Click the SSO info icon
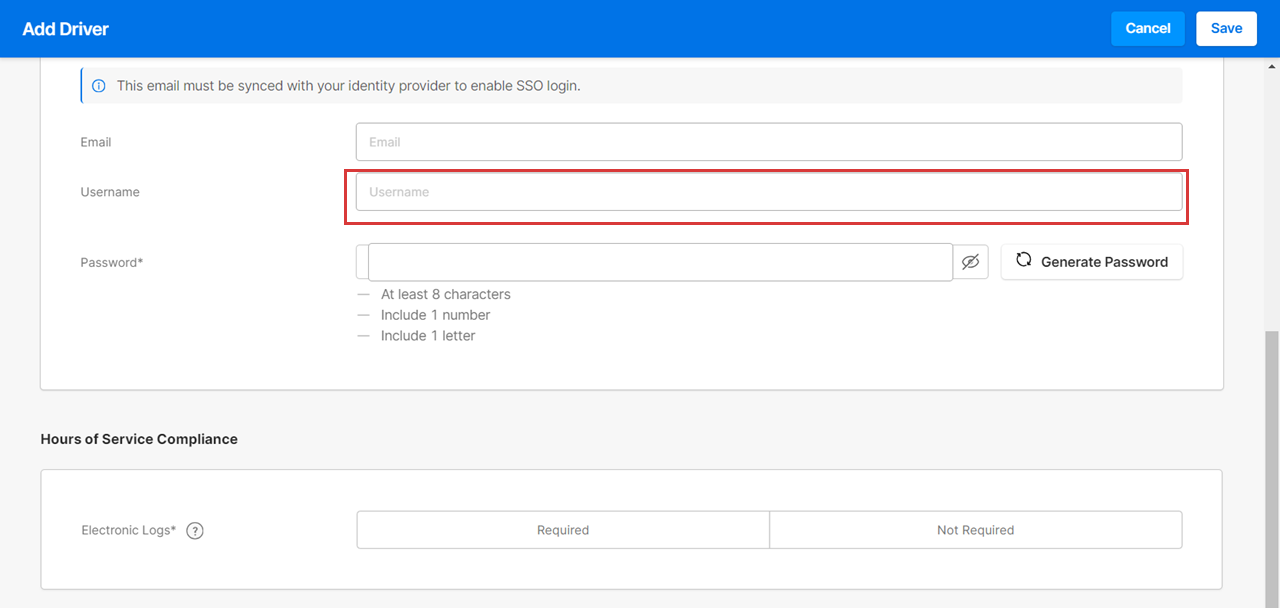The width and height of the screenshot is (1280, 608). coord(99,86)
